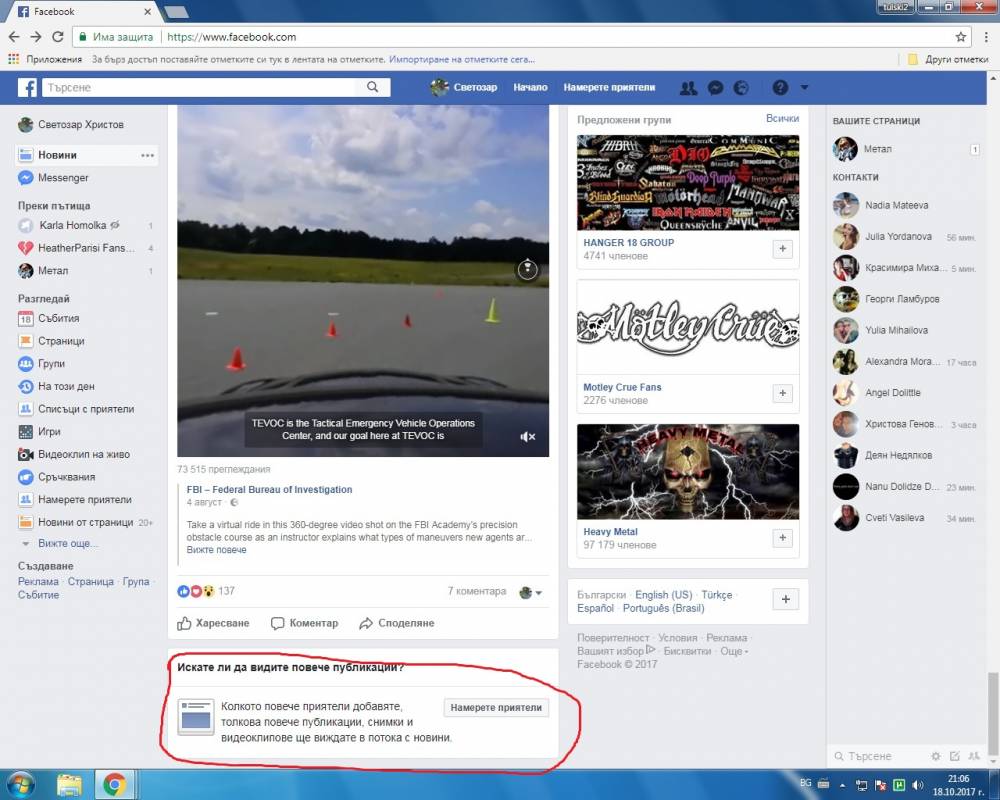Share the post with Споделяне

click(397, 623)
